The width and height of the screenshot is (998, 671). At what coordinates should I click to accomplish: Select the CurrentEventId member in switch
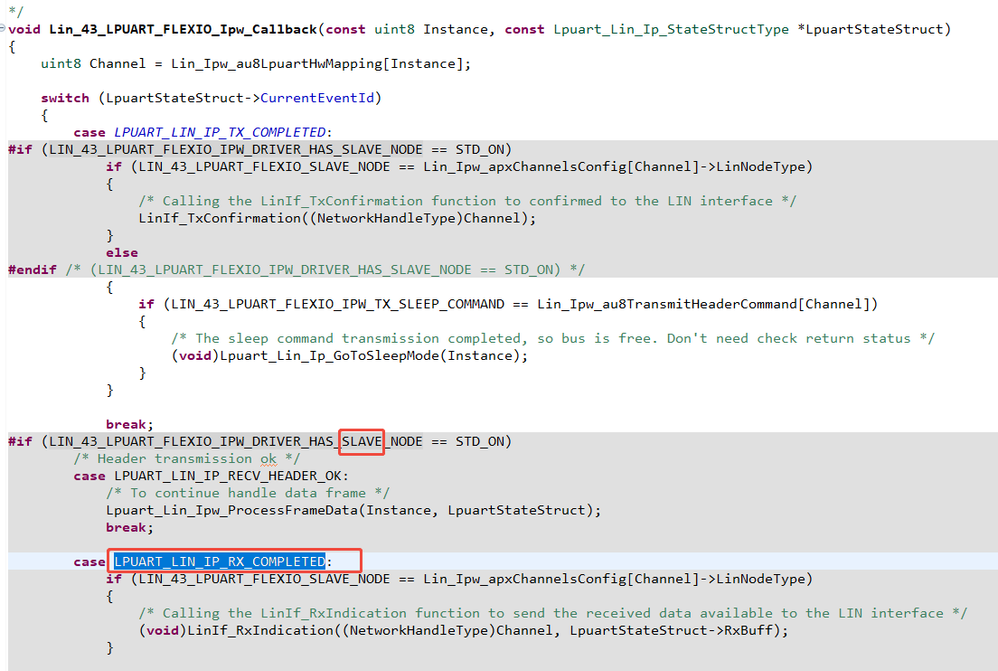click(x=317, y=98)
